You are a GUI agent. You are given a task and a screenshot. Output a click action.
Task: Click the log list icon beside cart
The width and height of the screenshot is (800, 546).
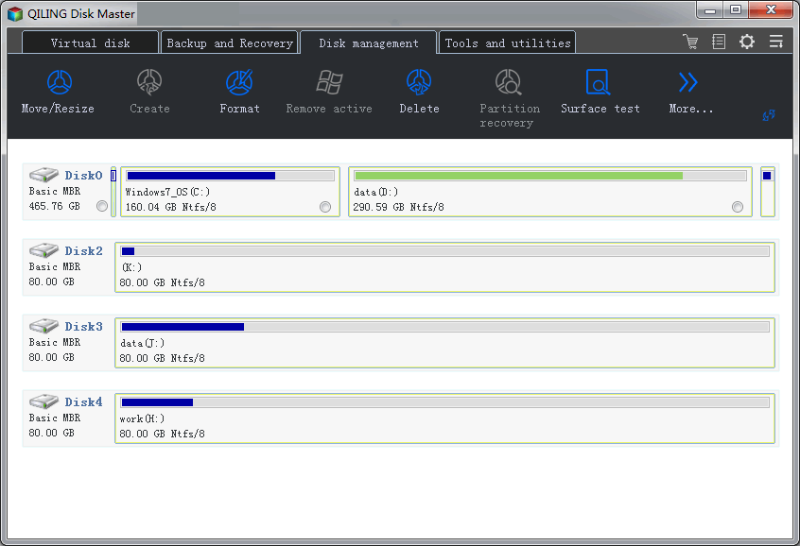pyautogui.click(x=718, y=42)
